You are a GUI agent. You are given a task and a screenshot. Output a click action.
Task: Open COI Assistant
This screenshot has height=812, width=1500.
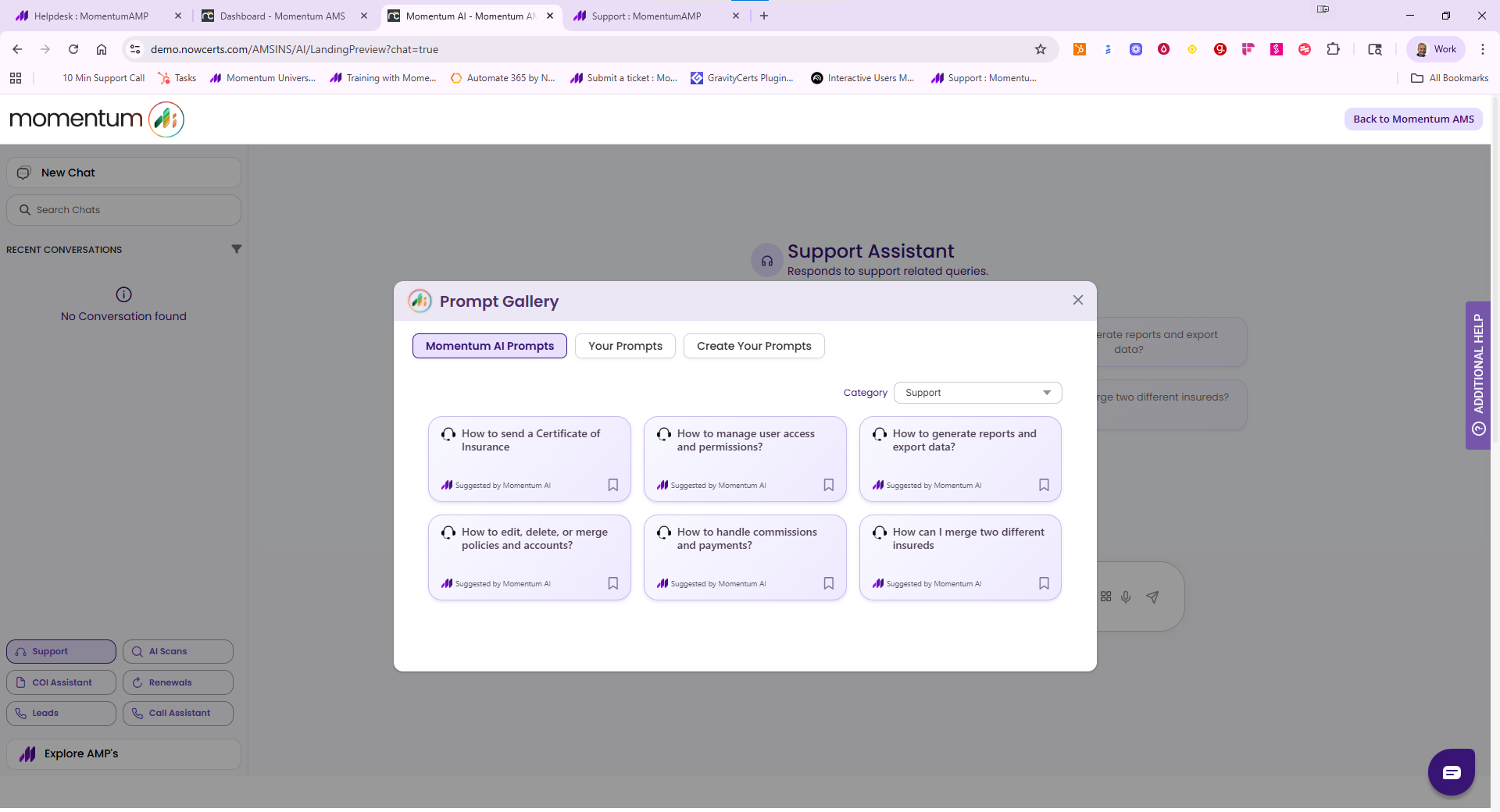pyautogui.click(x=61, y=682)
